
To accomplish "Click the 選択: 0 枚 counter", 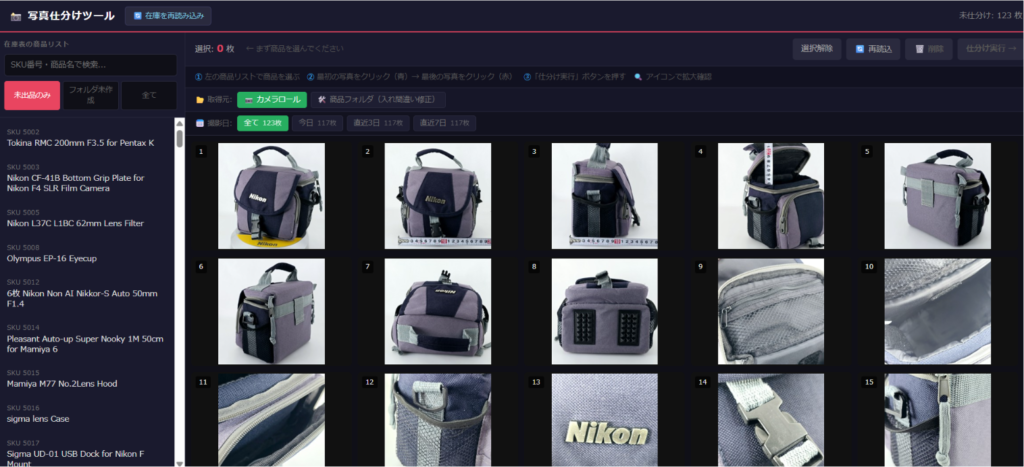I will tap(214, 48).
